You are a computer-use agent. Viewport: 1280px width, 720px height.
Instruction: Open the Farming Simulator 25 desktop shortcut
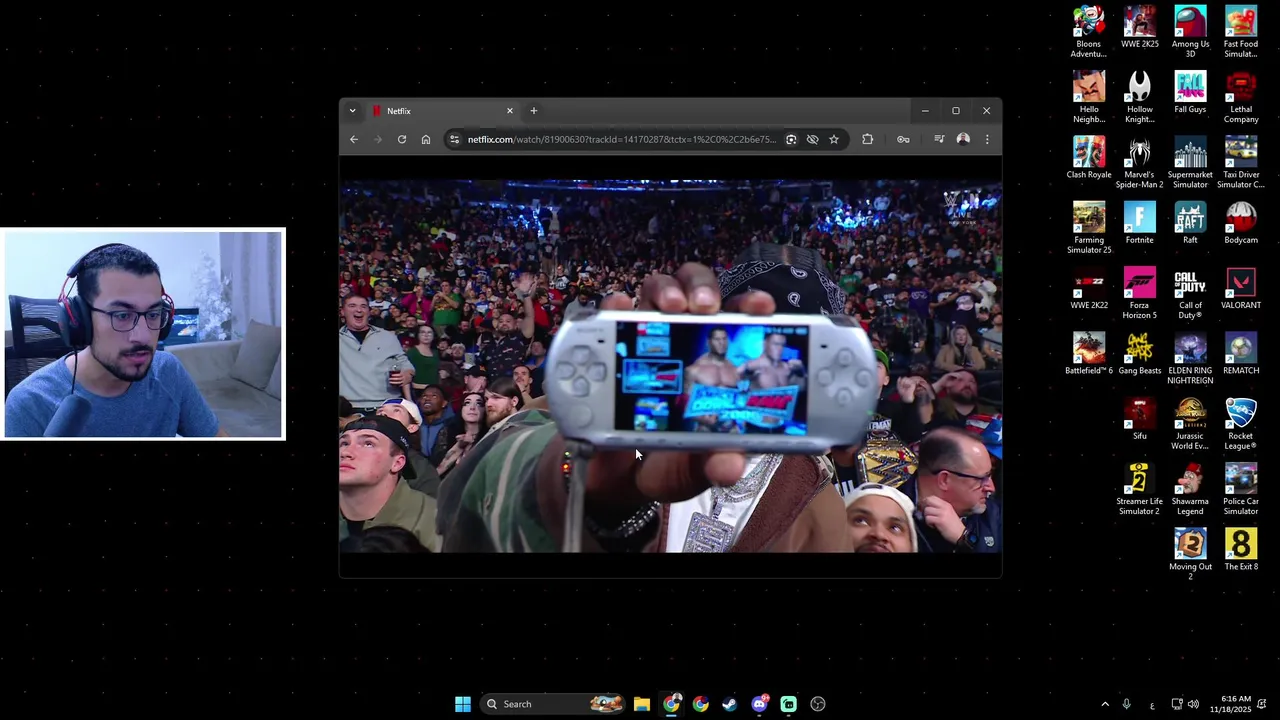click(x=1089, y=229)
